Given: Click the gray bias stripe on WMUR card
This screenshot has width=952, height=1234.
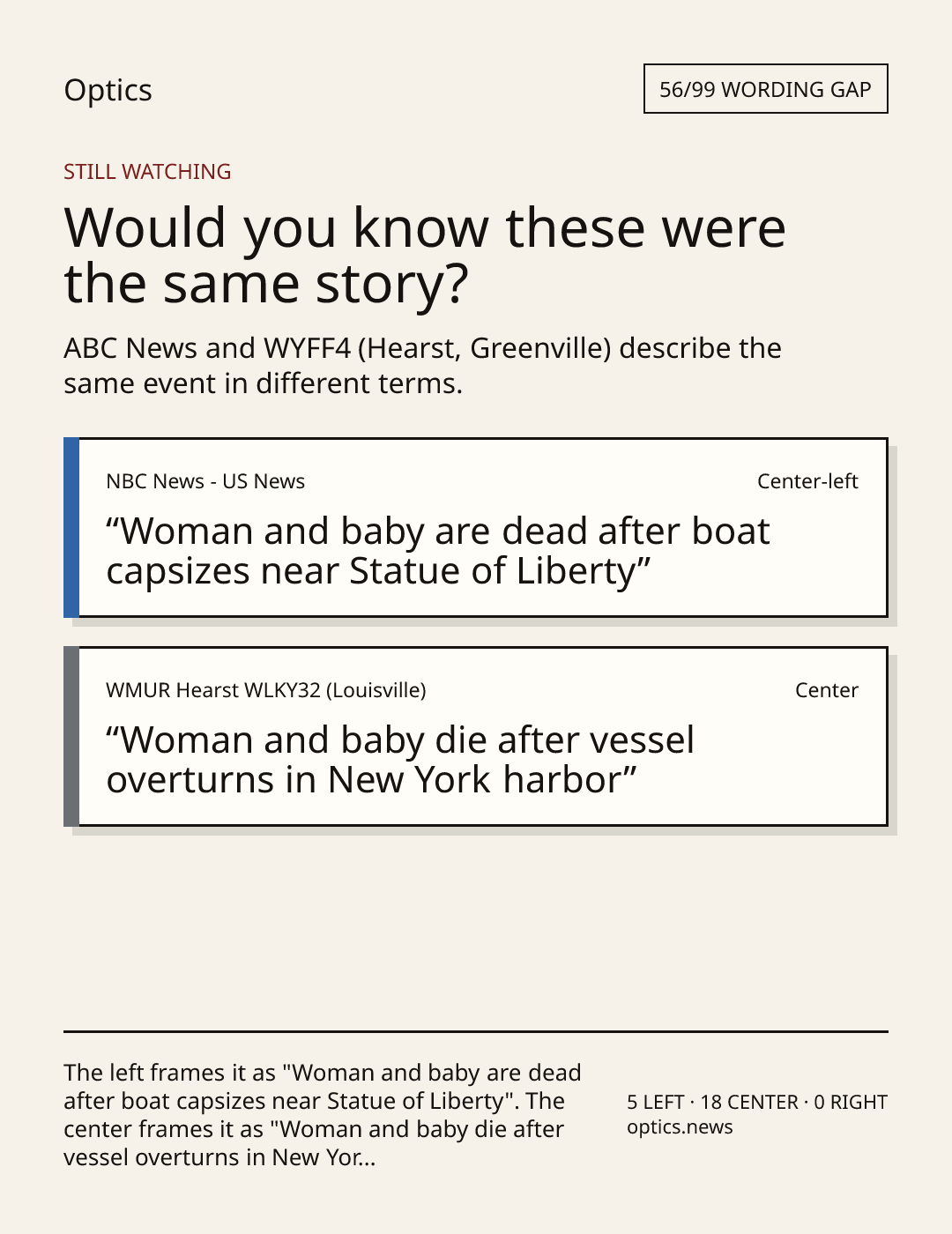Looking at the screenshot, I should pos(71,736).
